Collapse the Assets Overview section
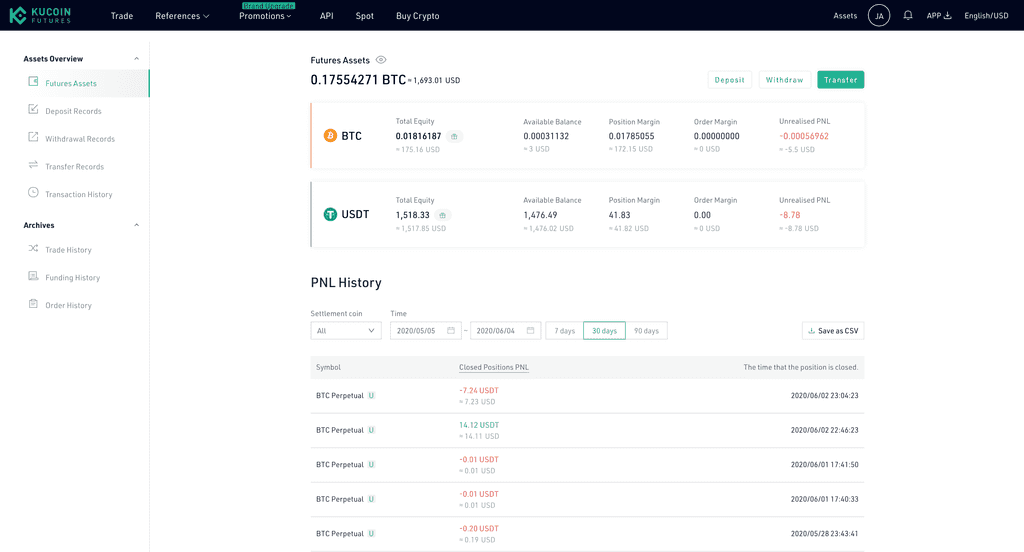This screenshot has height=552, width=1024. [x=136, y=59]
